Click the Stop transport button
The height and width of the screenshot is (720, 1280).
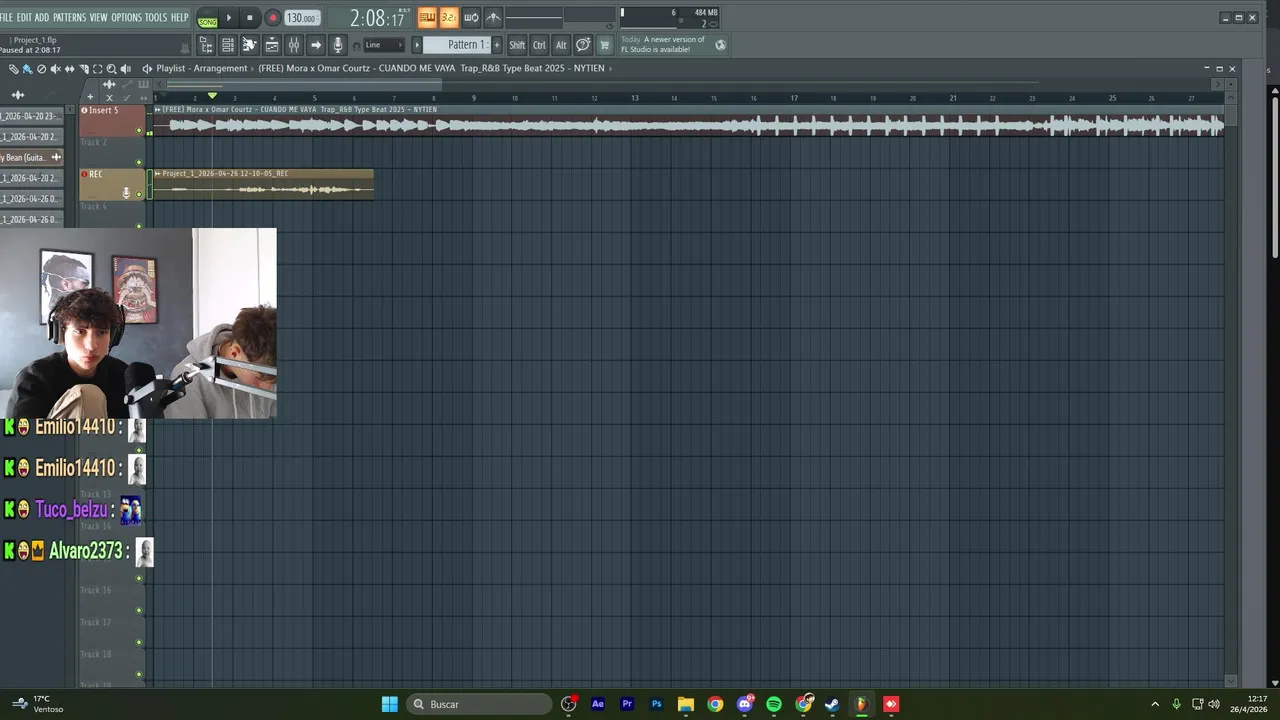[x=250, y=18]
